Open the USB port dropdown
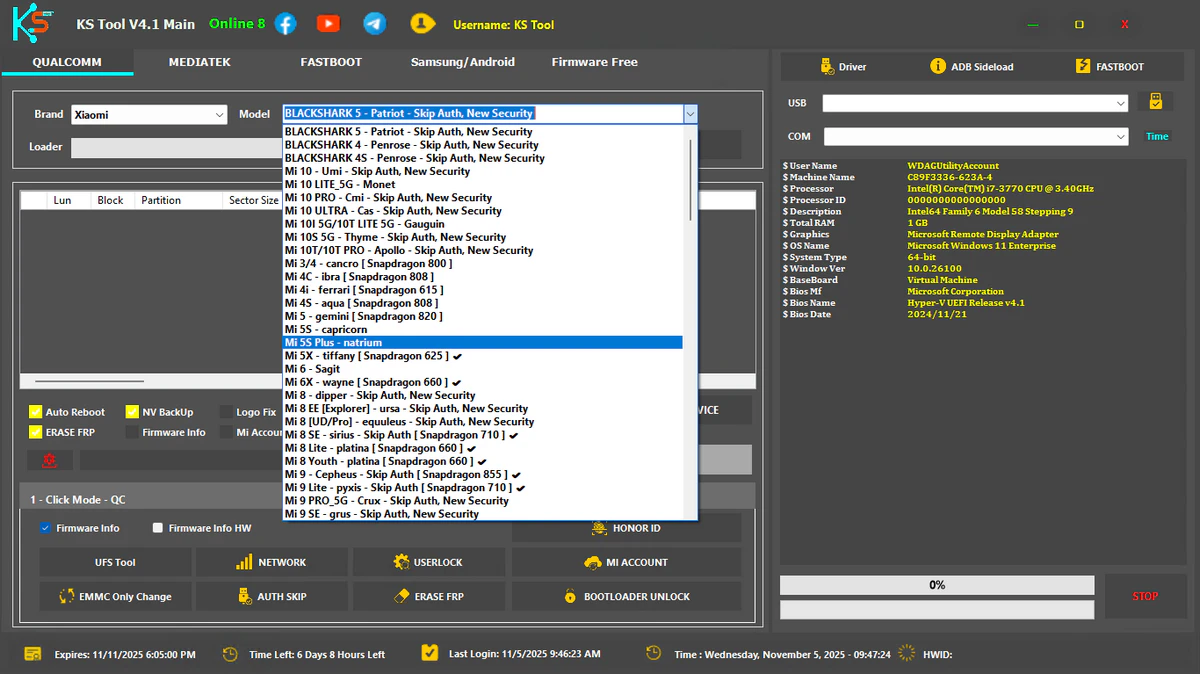This screenshot has width=1200, height=674. [x=975, y=103]
